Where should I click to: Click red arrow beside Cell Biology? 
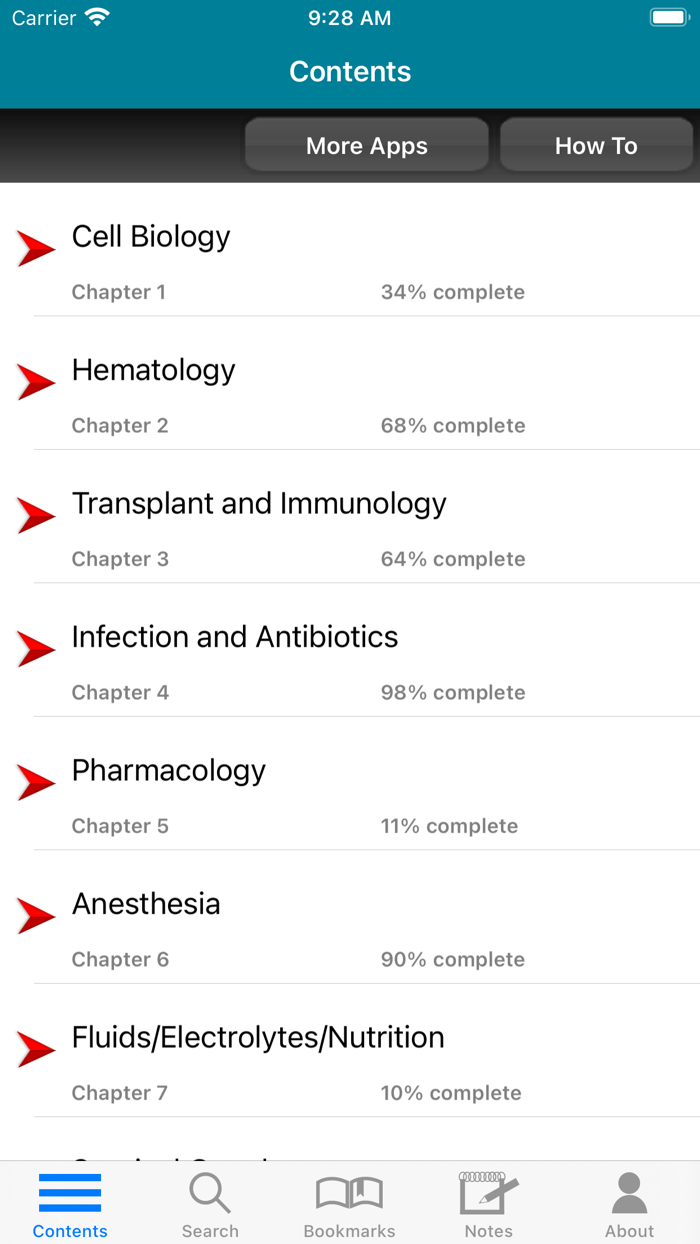[36, 248]
